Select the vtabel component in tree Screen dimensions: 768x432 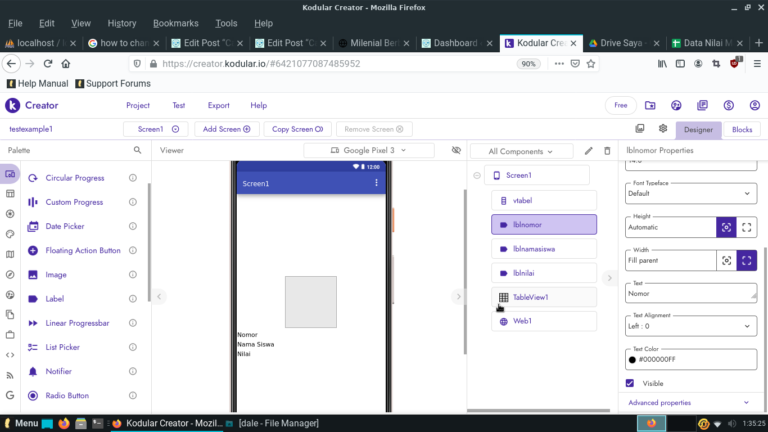544,200
